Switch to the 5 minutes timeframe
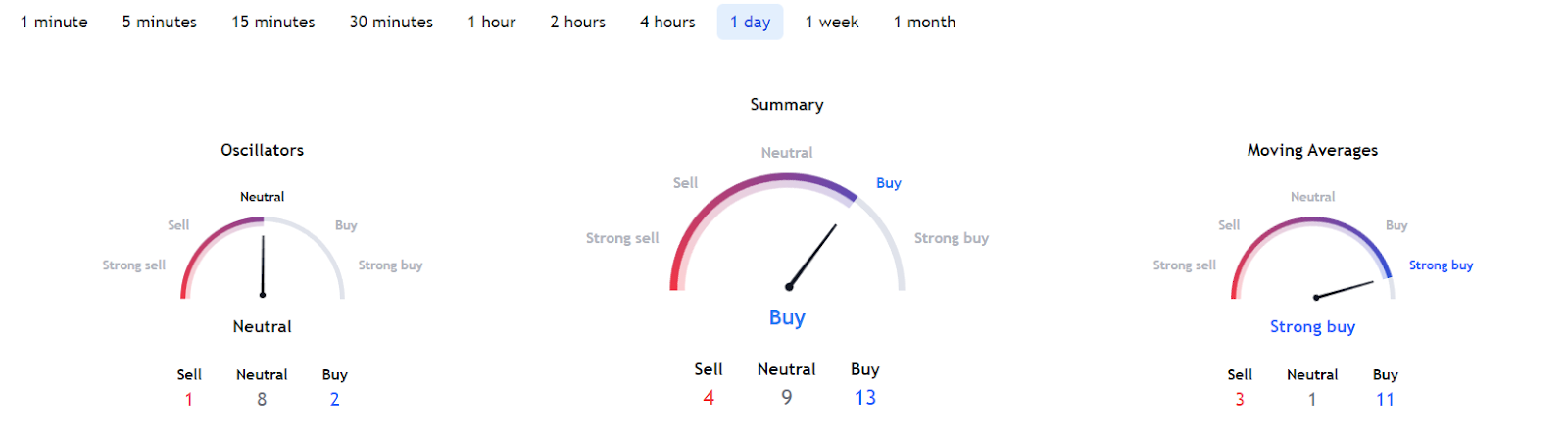 [x=159, y=22]
